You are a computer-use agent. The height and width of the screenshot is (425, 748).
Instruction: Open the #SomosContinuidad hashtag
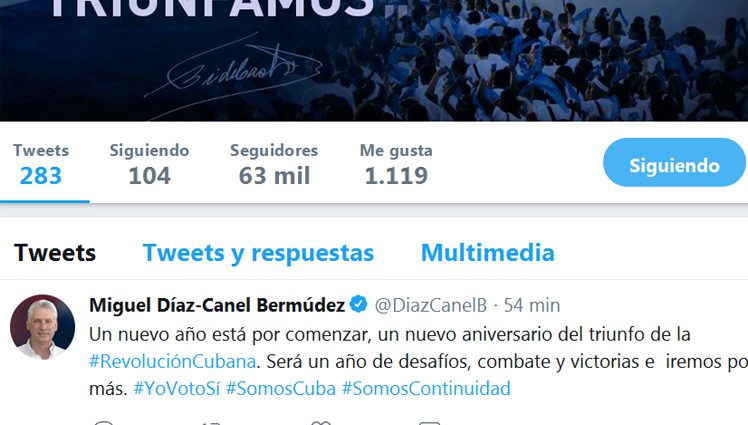(426, 388)
